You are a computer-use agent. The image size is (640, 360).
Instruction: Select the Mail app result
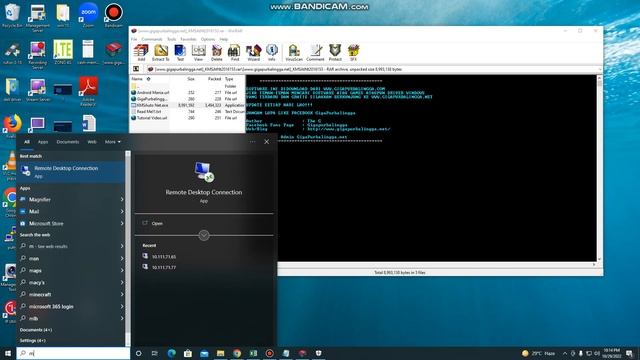[67, 211]
